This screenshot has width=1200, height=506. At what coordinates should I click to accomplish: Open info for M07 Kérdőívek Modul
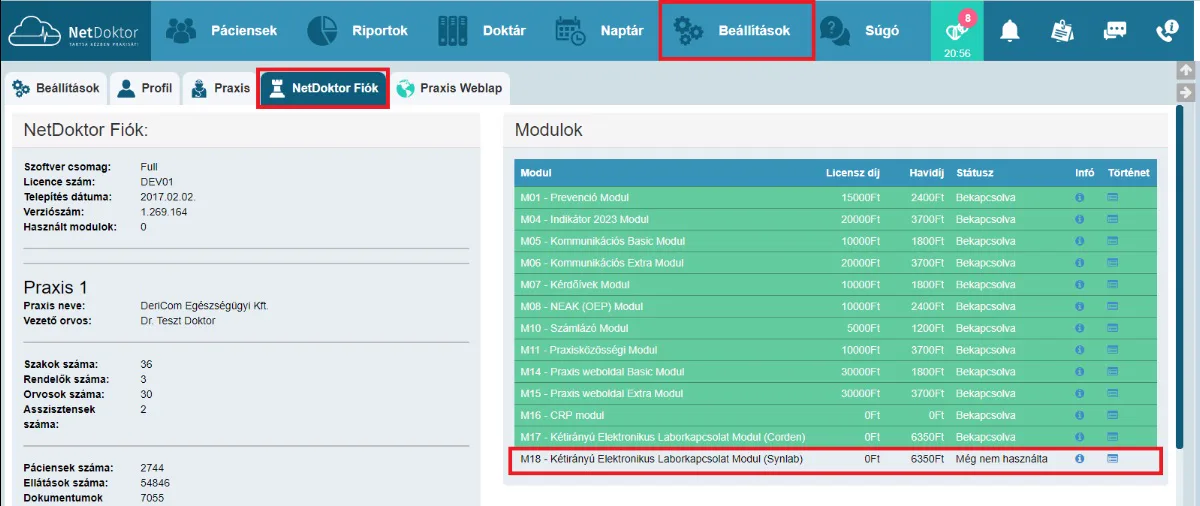1080,284
